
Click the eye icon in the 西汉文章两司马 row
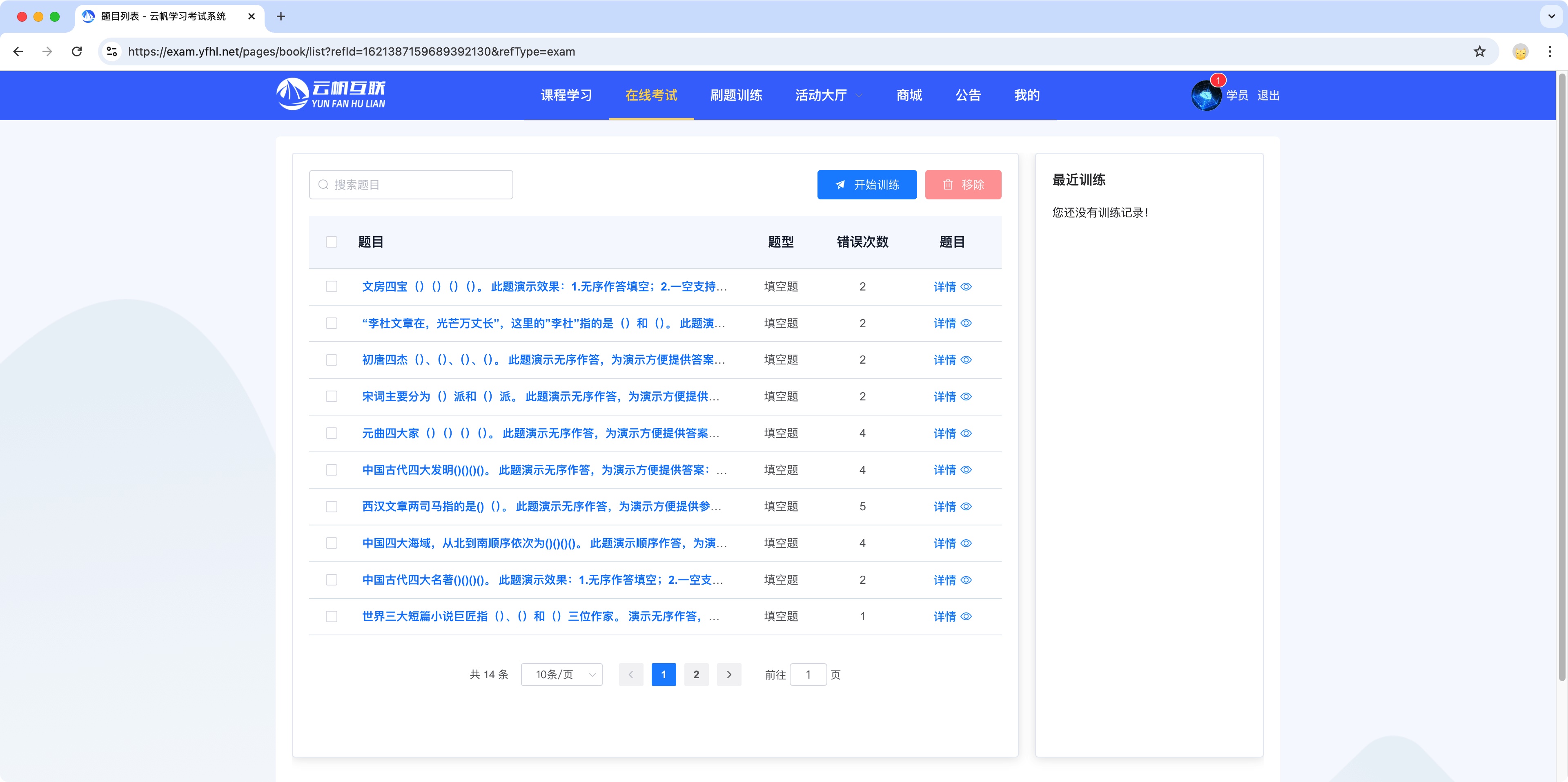pyautogui.click(x=966, y=506)
